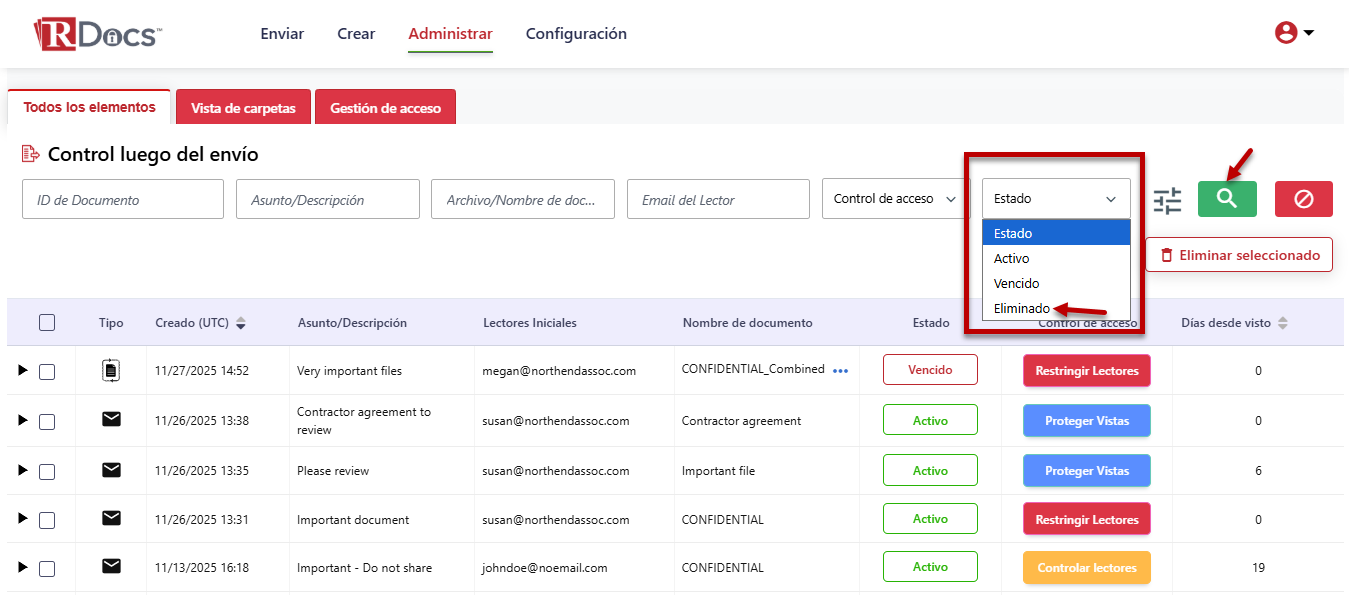
Task: Click Controlar lectores button for johndoe row
Action: [1086, 568]
